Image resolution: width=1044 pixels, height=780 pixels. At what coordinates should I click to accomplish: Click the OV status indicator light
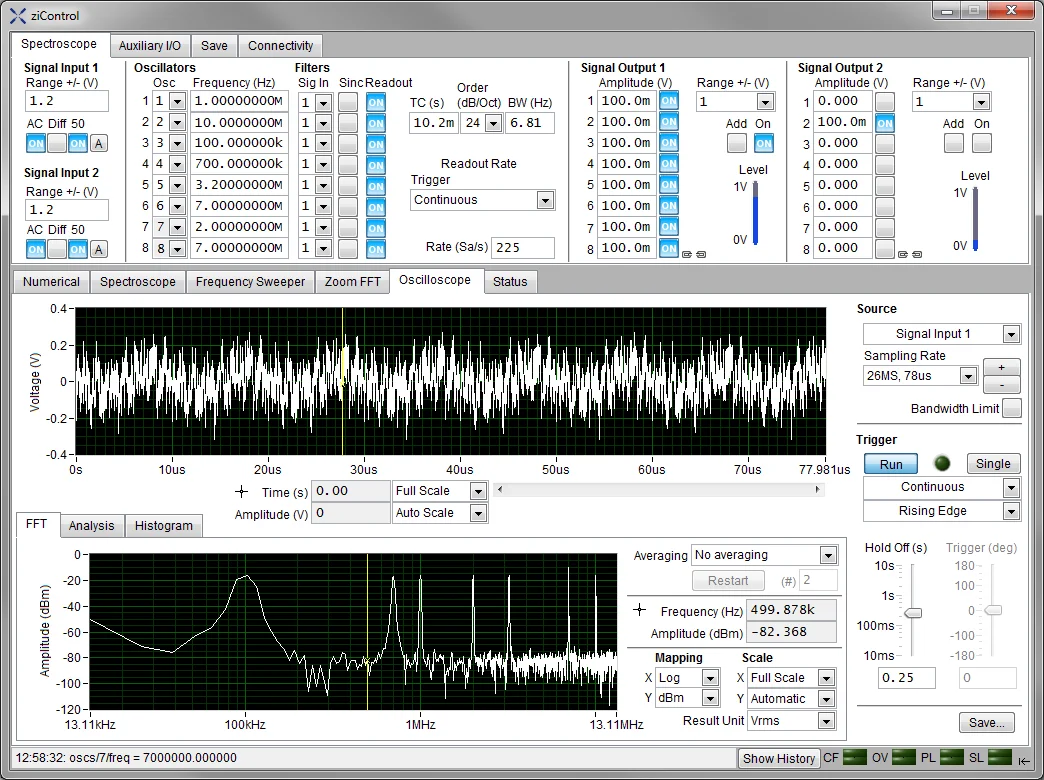[x=904, y=757]
